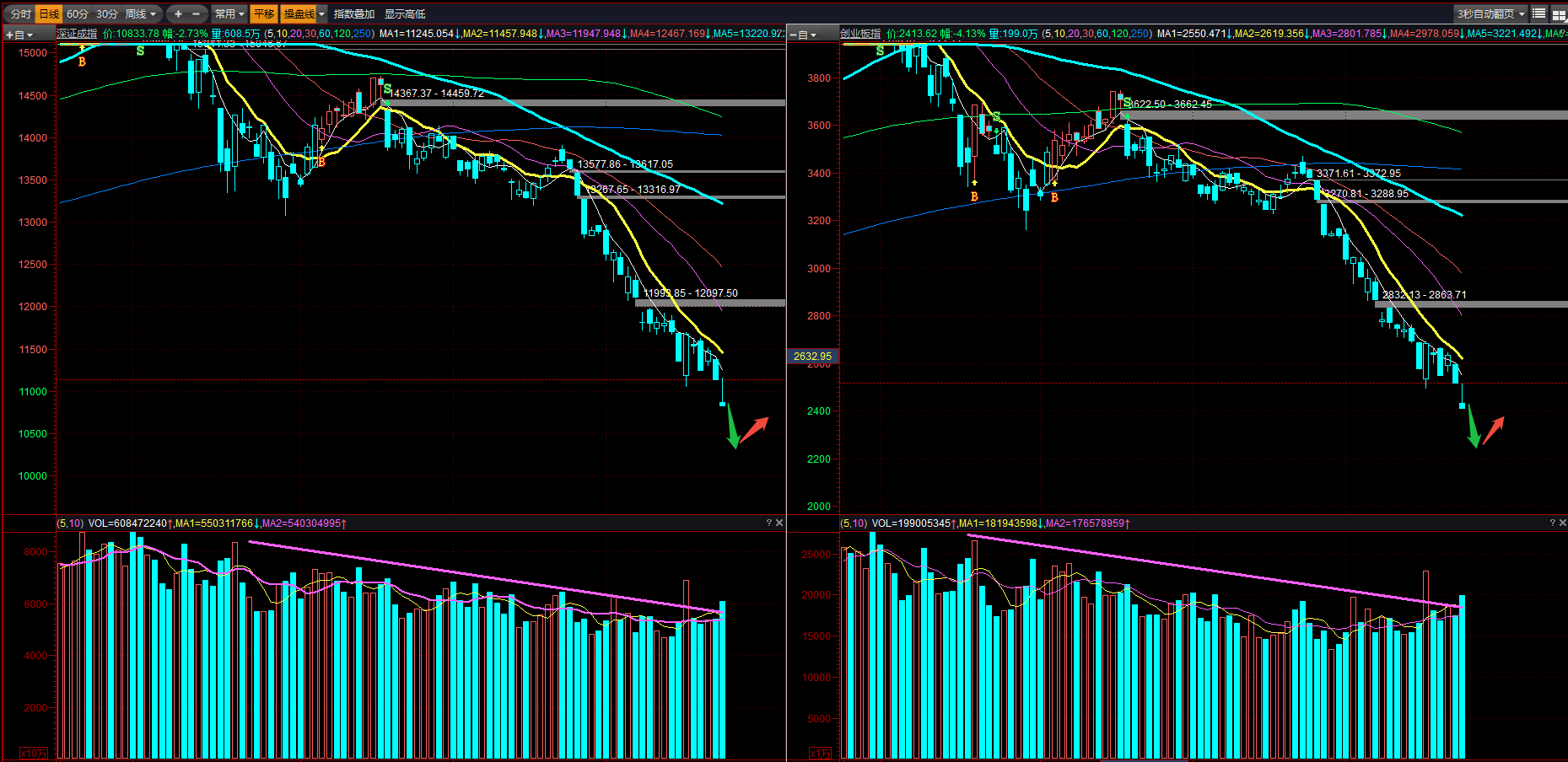This screenshot has height=762, width=1568.
Task: Select the 11999.85 - 12097.50 gap label
Action: (690, 293)
